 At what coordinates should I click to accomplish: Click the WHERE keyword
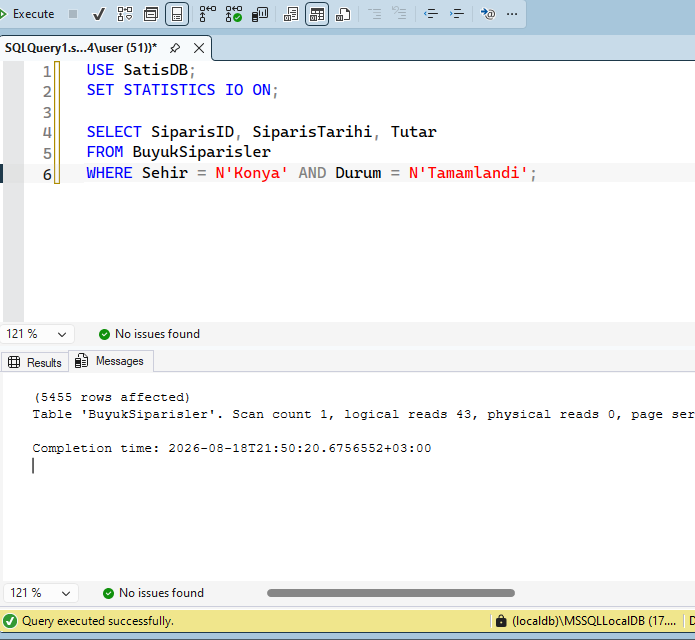tap(109, 173)
